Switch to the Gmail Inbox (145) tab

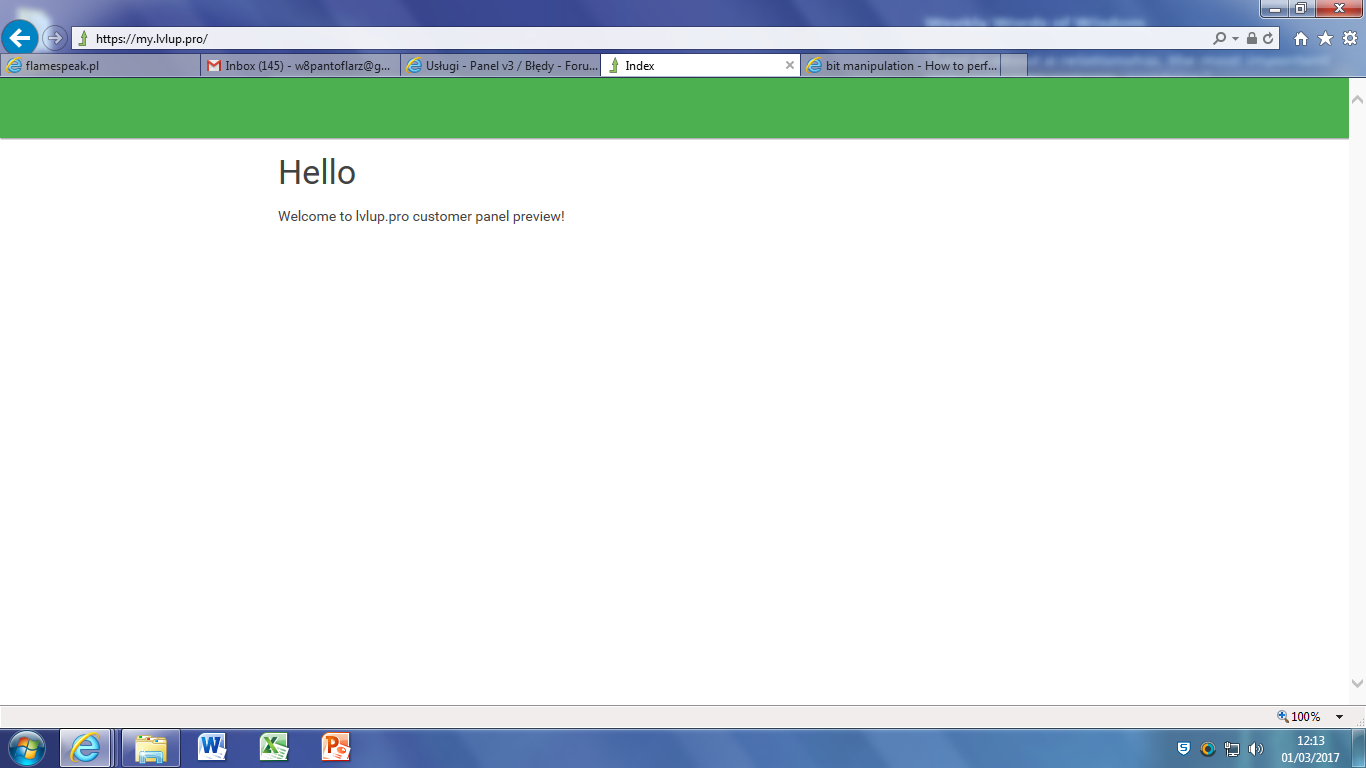click(x=300, y=66)
